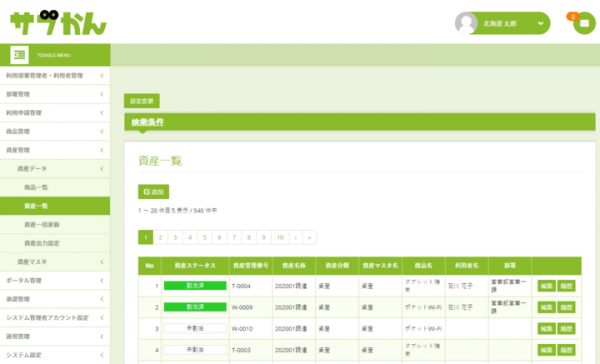
Task: Click the Toggle Menu icon
Action: (19, 55)
